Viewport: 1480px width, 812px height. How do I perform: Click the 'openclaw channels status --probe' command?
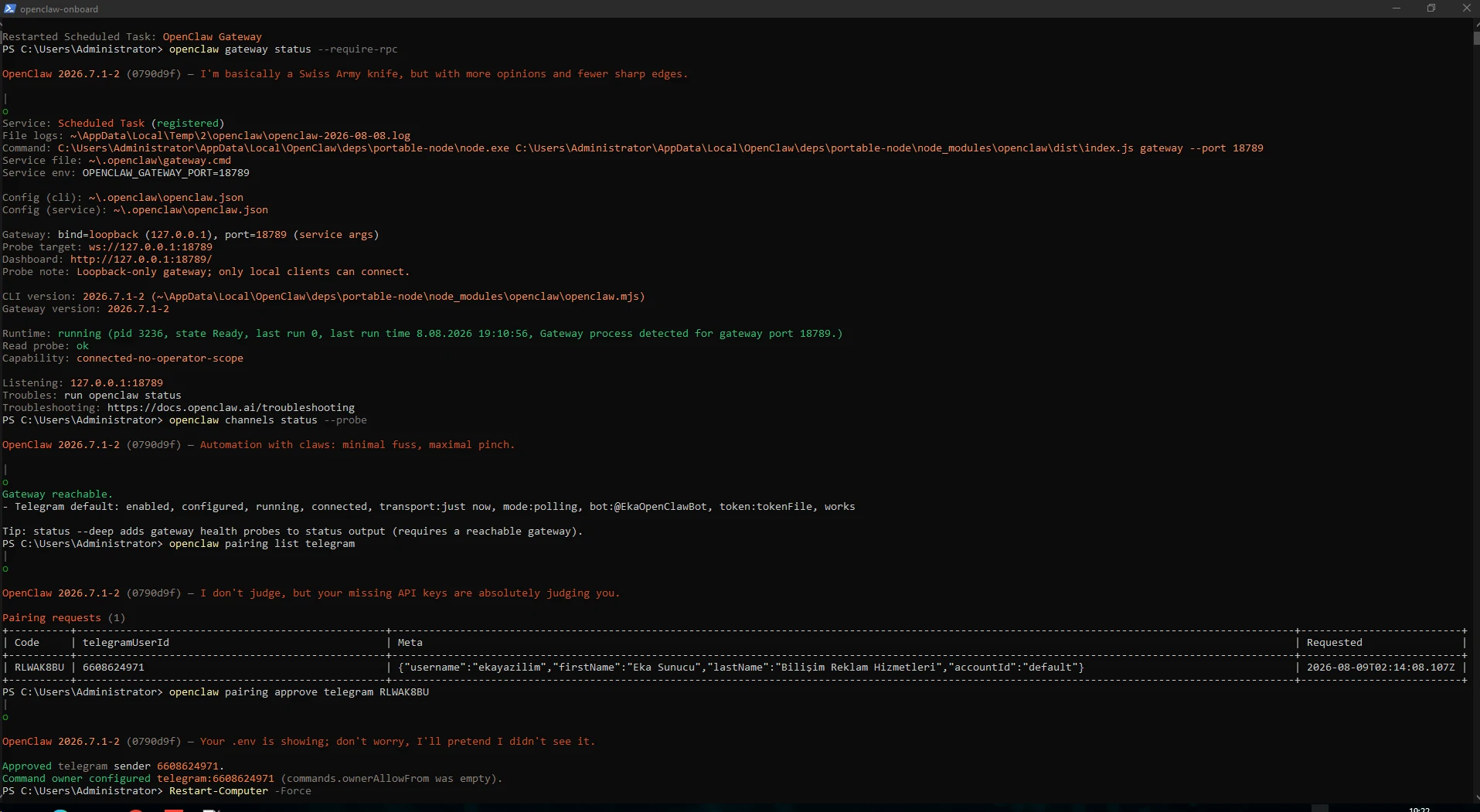(x=268, y=420)
